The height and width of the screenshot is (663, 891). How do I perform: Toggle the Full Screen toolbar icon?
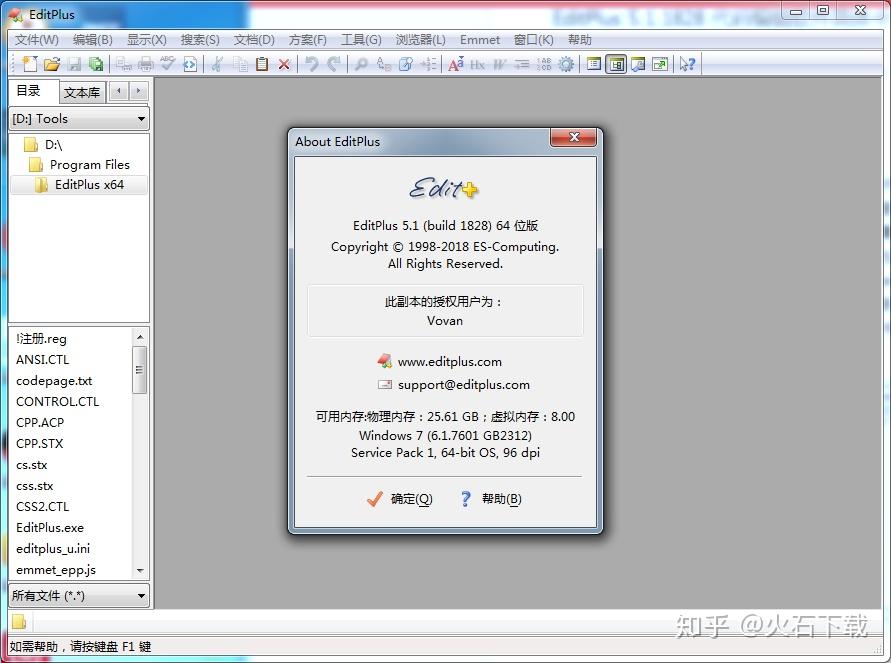tap(660, 64)
